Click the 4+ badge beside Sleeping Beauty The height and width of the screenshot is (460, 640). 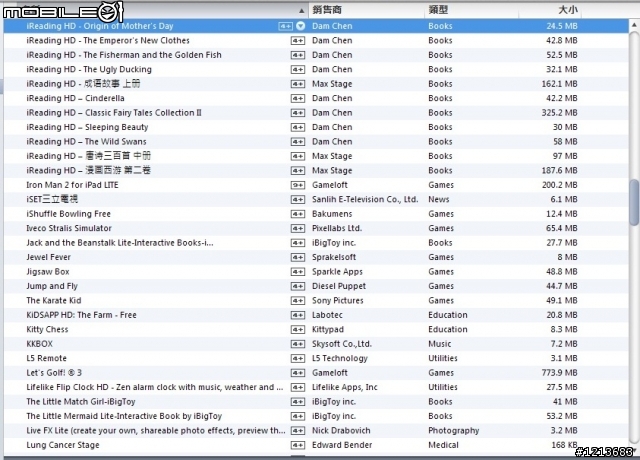[x=298, y=127]
